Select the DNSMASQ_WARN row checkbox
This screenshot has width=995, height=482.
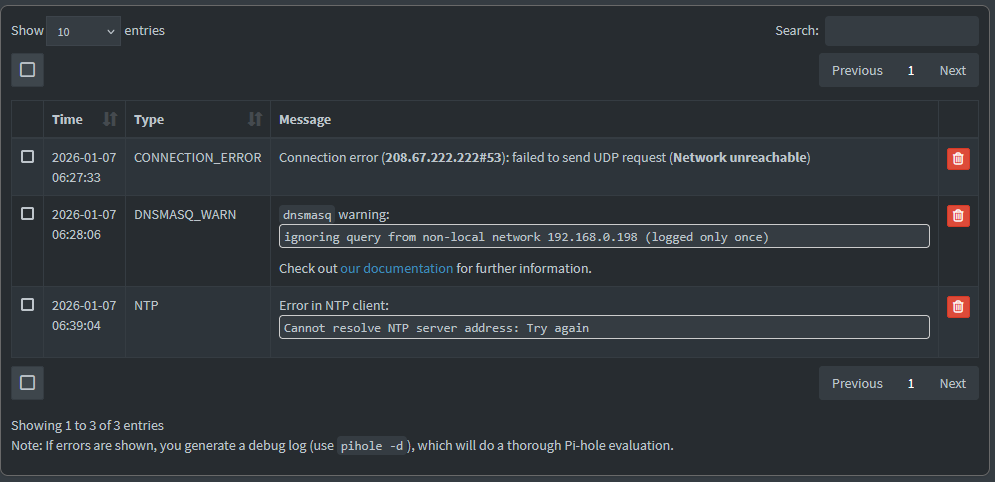click(x=27, y=214)
